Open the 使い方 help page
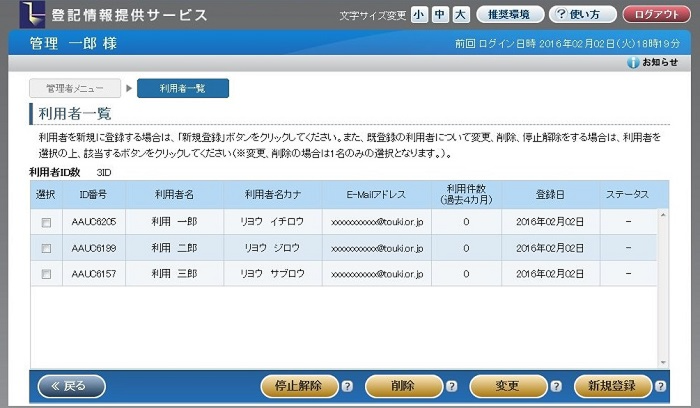The width and height of the screenshot is (700, 408). 582,14
